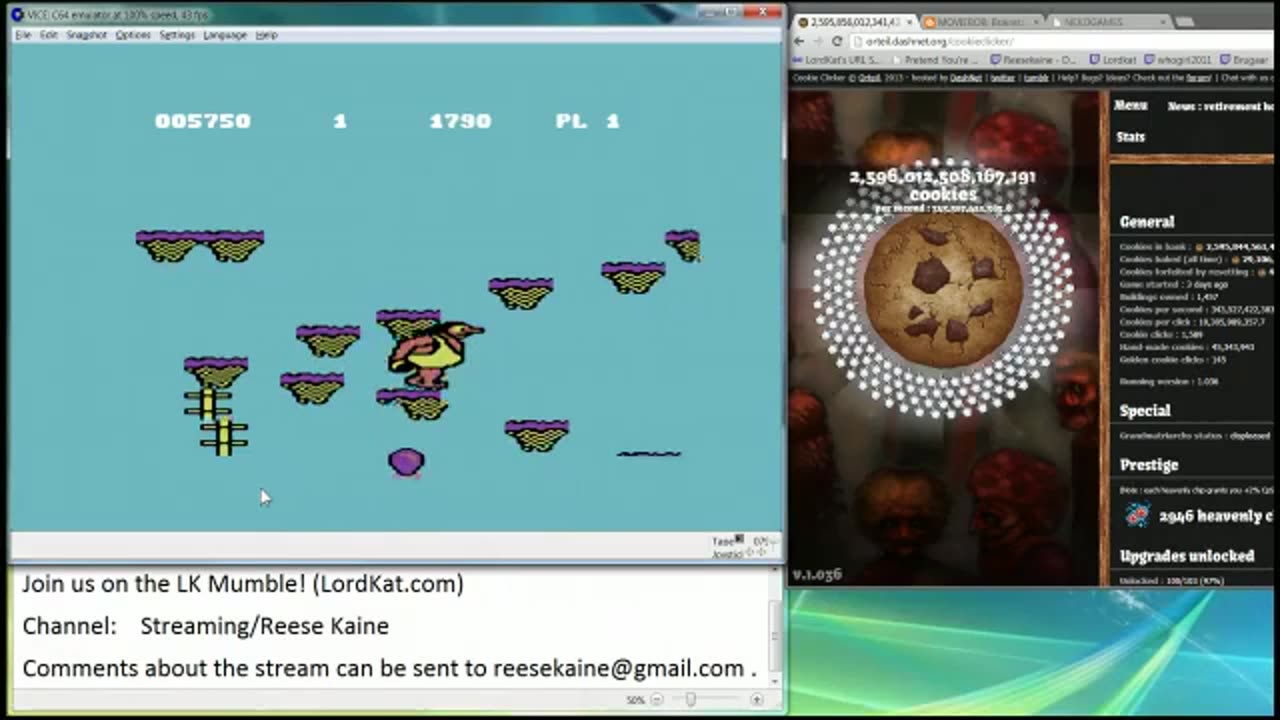1280x720 pixels.
Task: Click the v.1.036 version label
Action: 816,575
